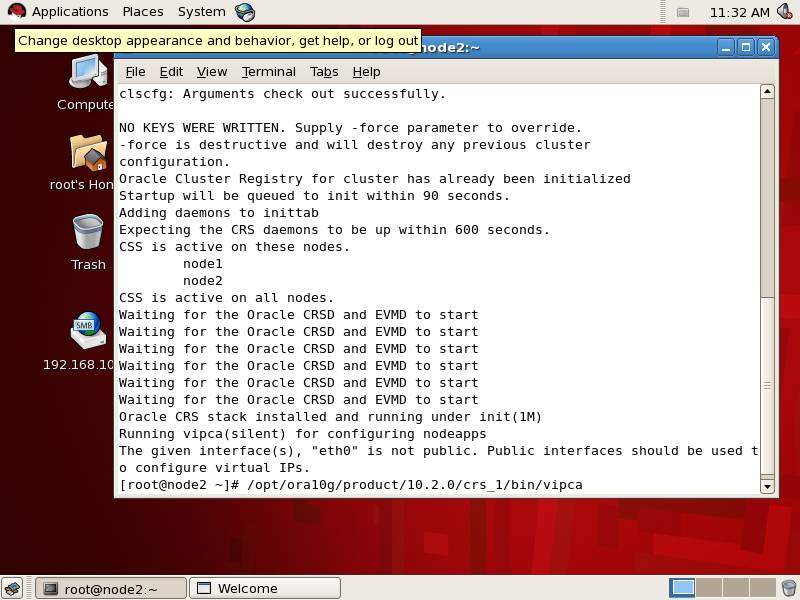This screenshot has height=600, width=800.
Task: Open the Computer desktop icon
Action: (87, 83)
